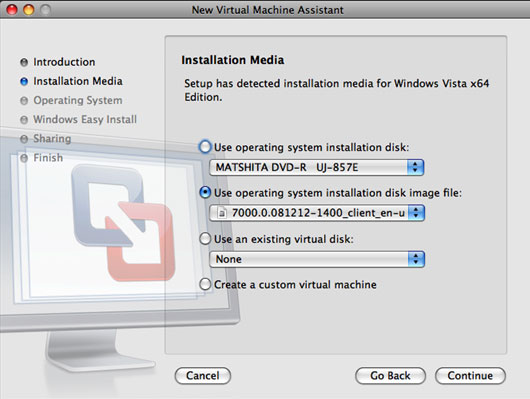Image resolution: width=530 pixels, height=399 pixels.
Task: Expand the existing virtual disk 'None' dropdown
Action: [317, 259]
